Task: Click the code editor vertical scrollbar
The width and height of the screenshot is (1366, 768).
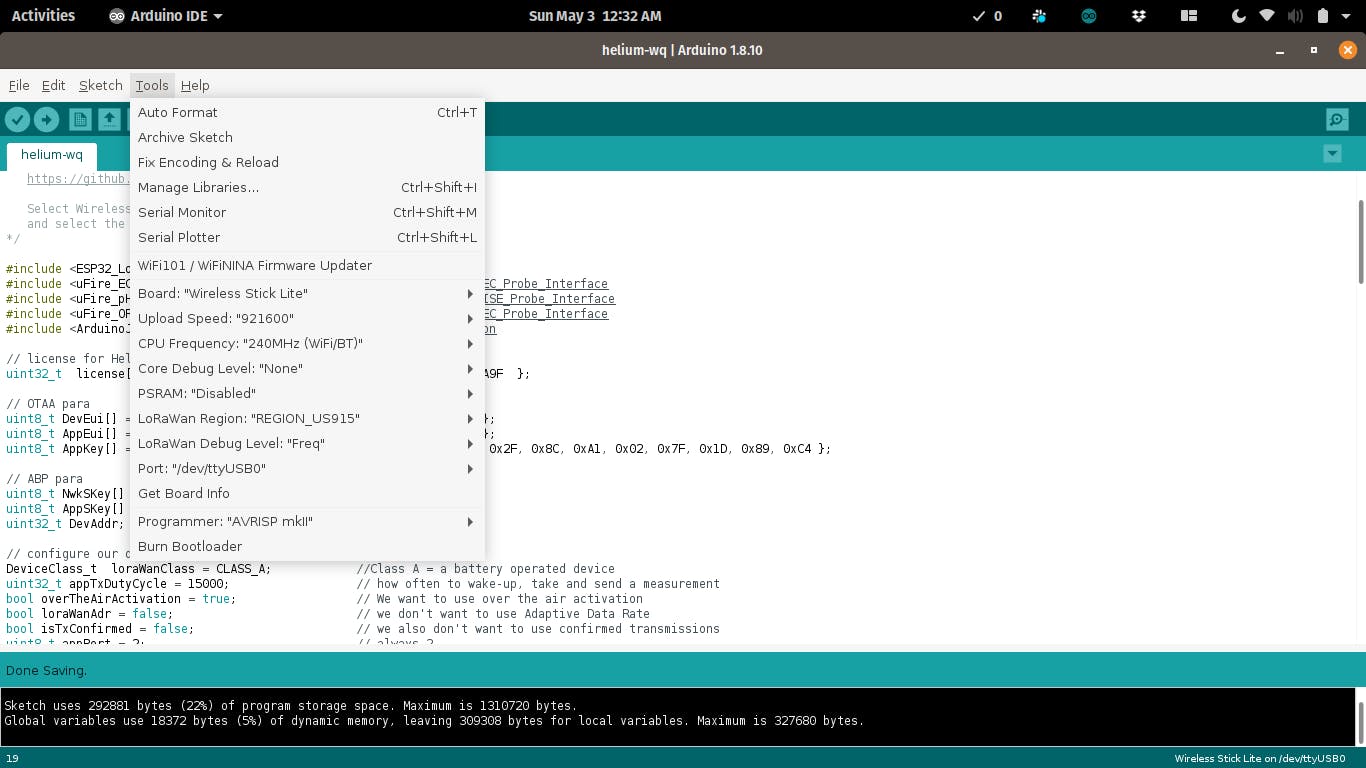Action: [1360, 240]
